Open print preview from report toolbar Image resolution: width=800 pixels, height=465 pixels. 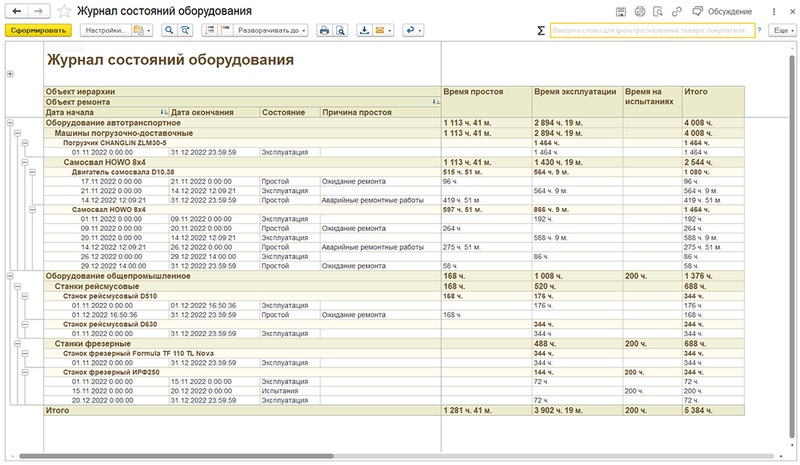coord(340,31)
